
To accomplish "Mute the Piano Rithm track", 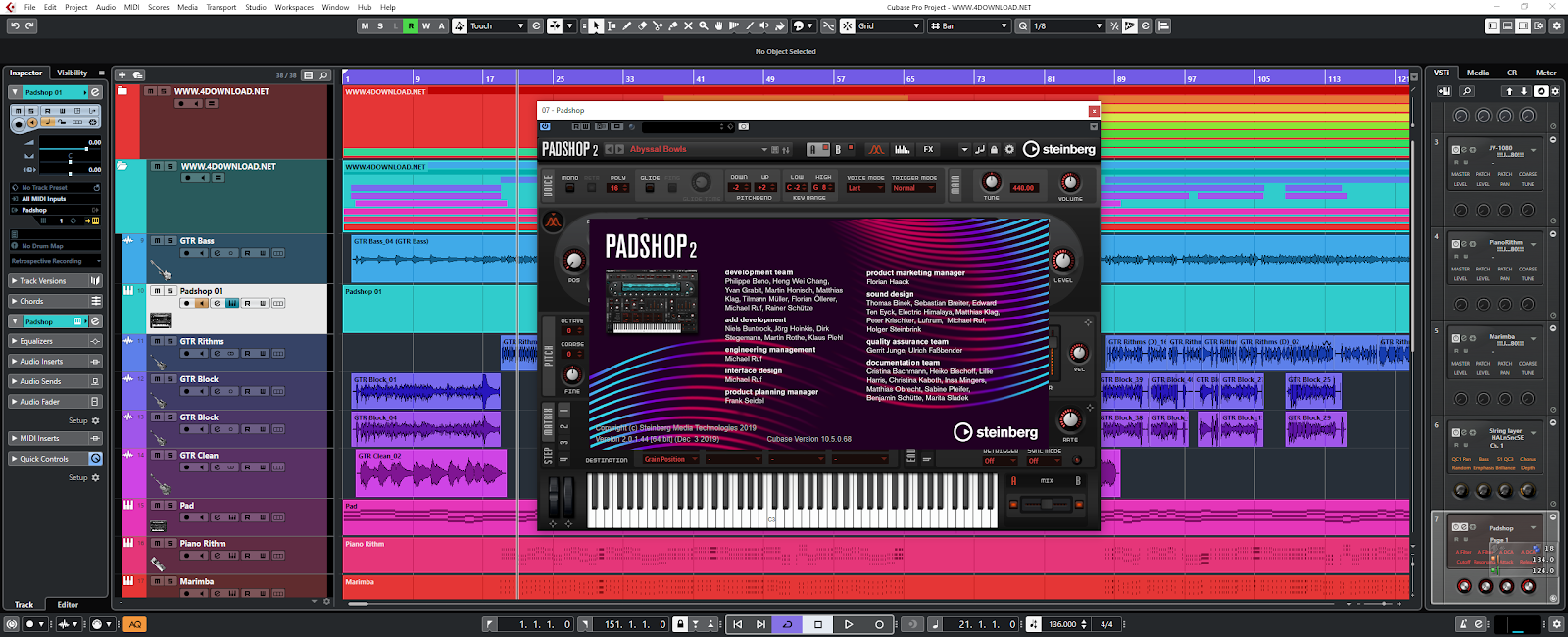I will pos(157,543).
